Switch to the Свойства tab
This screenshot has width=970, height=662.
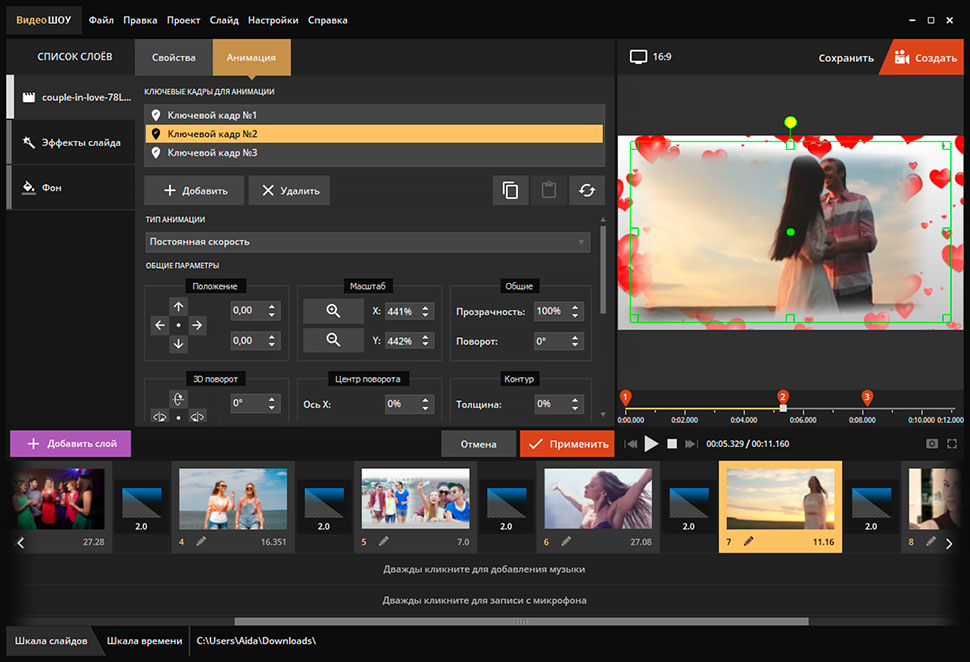[x=174, y=58]
